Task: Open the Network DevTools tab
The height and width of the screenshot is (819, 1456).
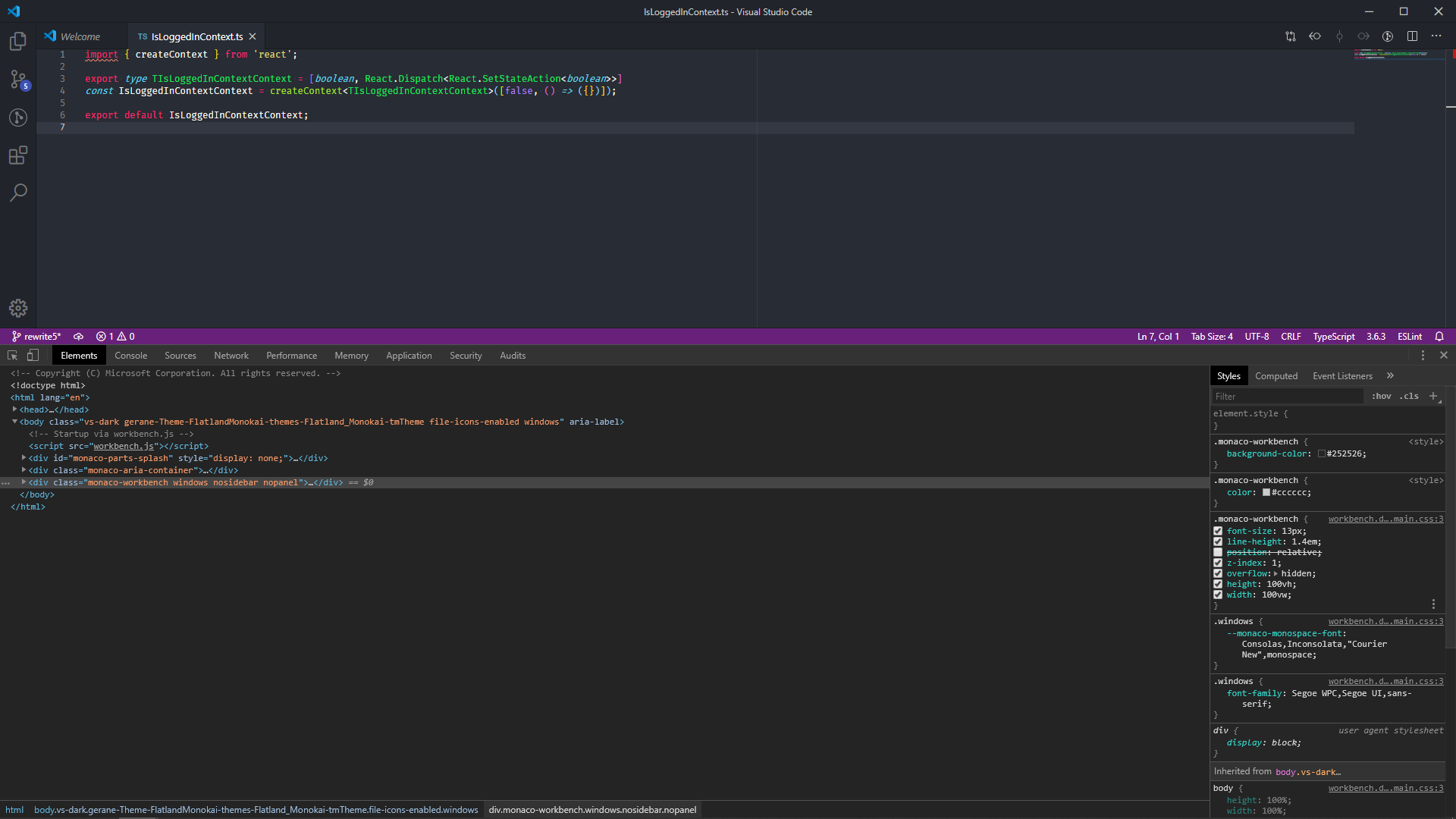Action: click(x=231, y=356)
